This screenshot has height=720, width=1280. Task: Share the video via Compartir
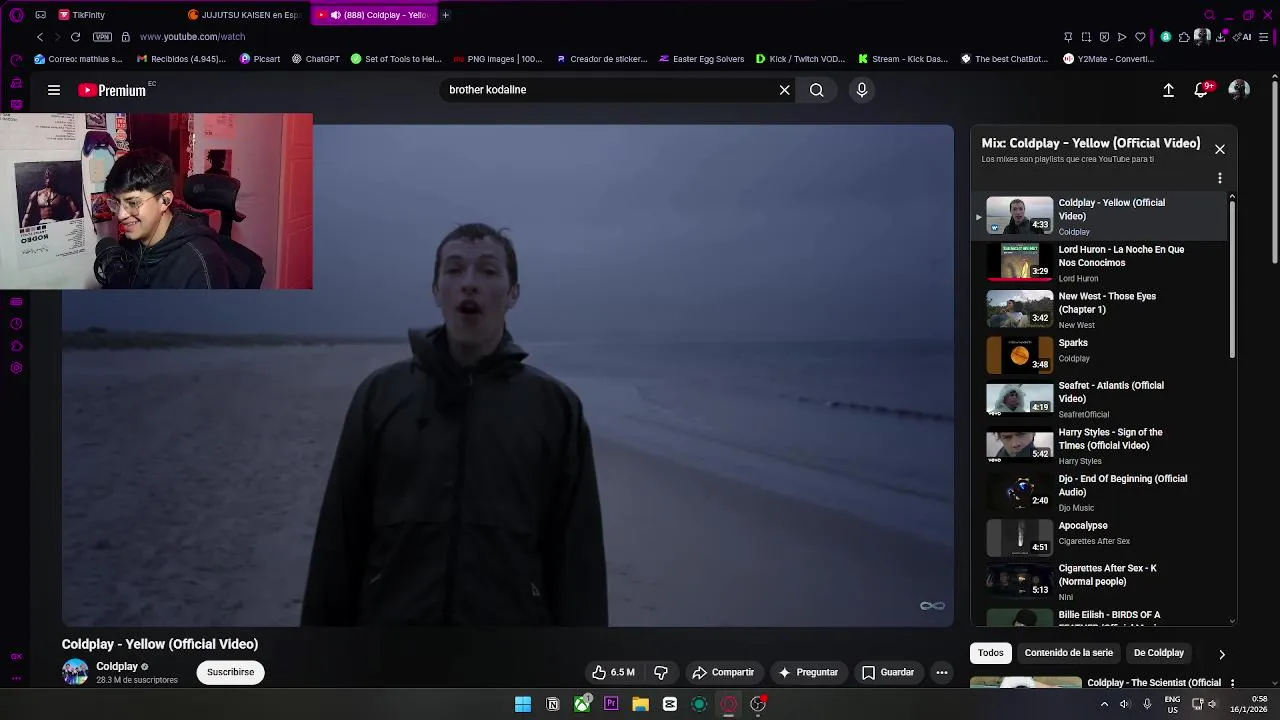[x=723, y=673]
